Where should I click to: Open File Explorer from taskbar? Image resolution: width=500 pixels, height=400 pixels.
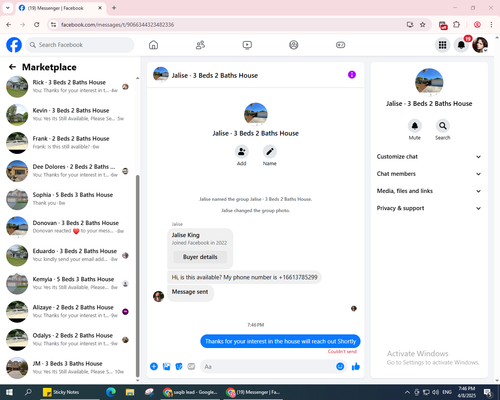tap(130, 392)
